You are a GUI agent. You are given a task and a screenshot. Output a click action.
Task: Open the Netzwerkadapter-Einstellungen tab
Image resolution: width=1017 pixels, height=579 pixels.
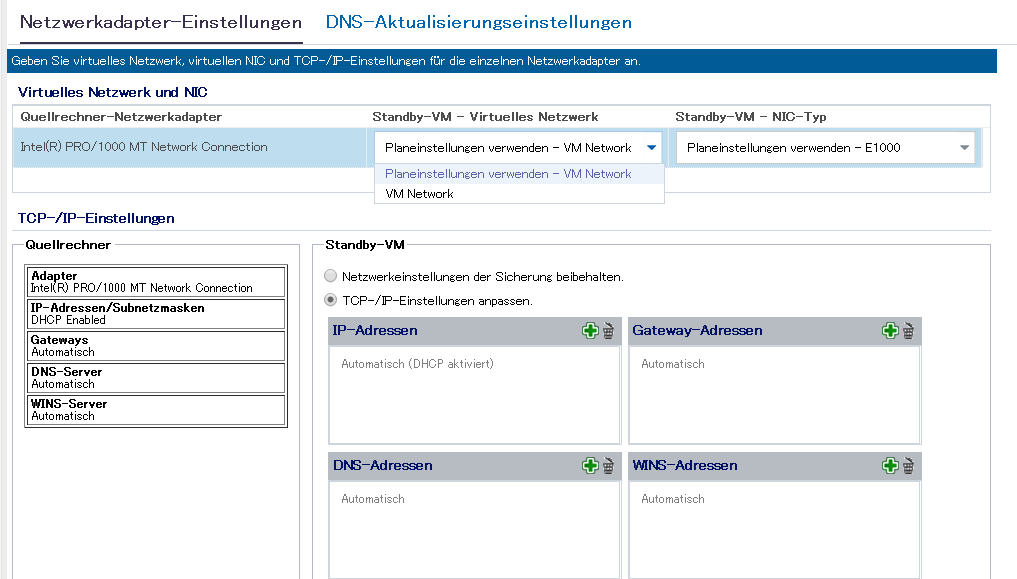pyautogui.click(x=161, y=22)
